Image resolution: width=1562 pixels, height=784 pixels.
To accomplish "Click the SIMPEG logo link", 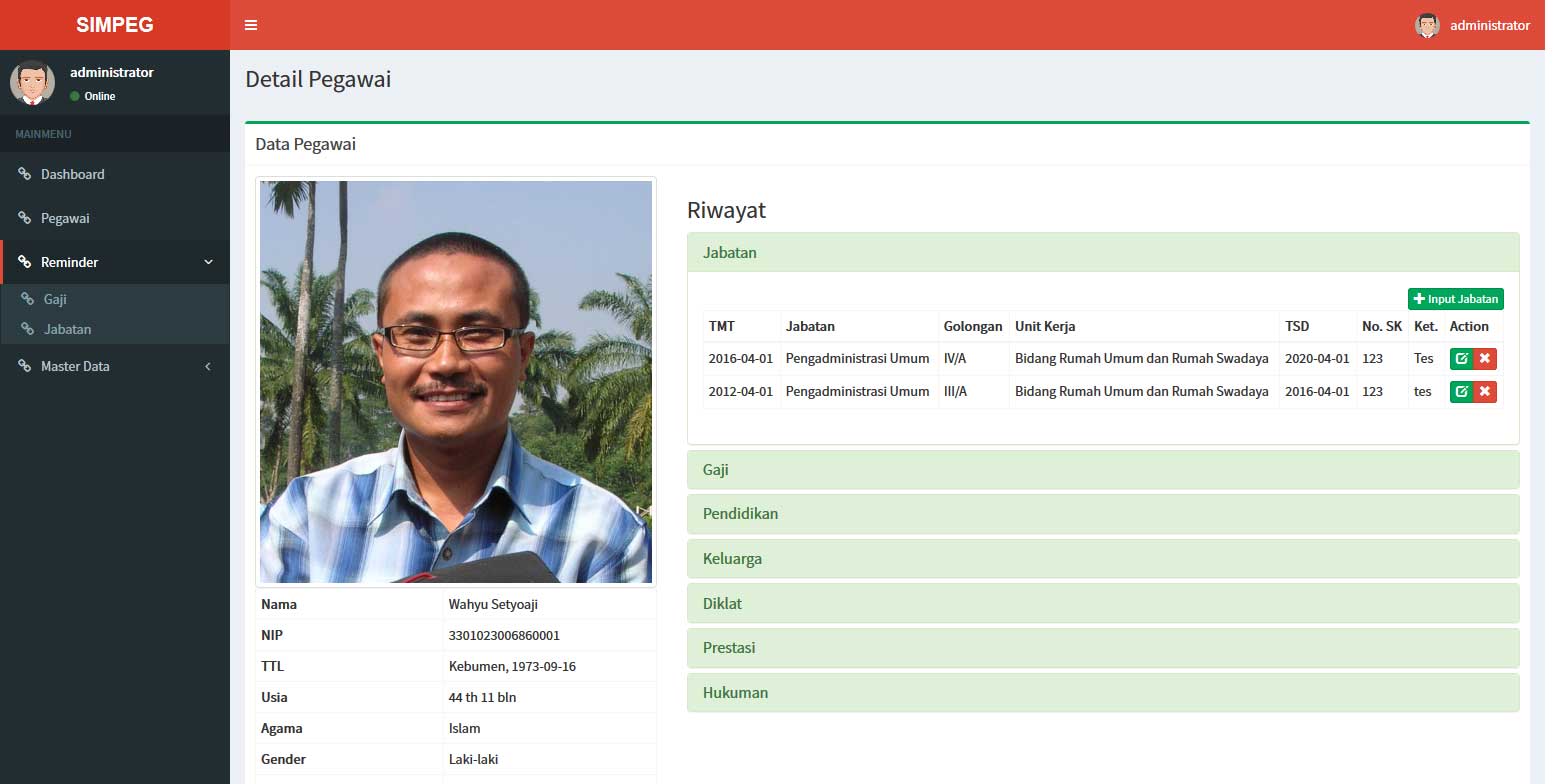I will tap(115, 25).
